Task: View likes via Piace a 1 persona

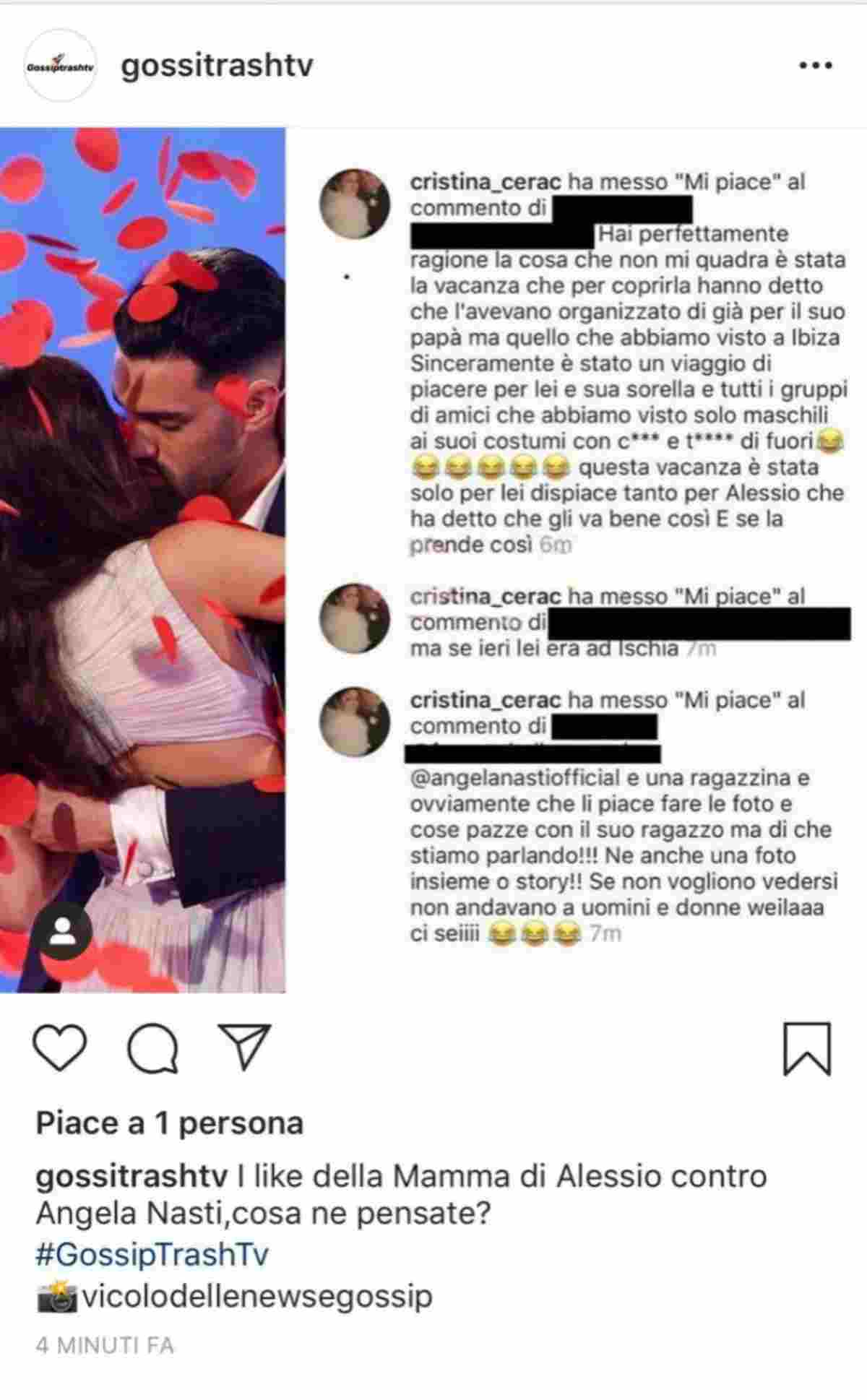Action: point(170,1123)
